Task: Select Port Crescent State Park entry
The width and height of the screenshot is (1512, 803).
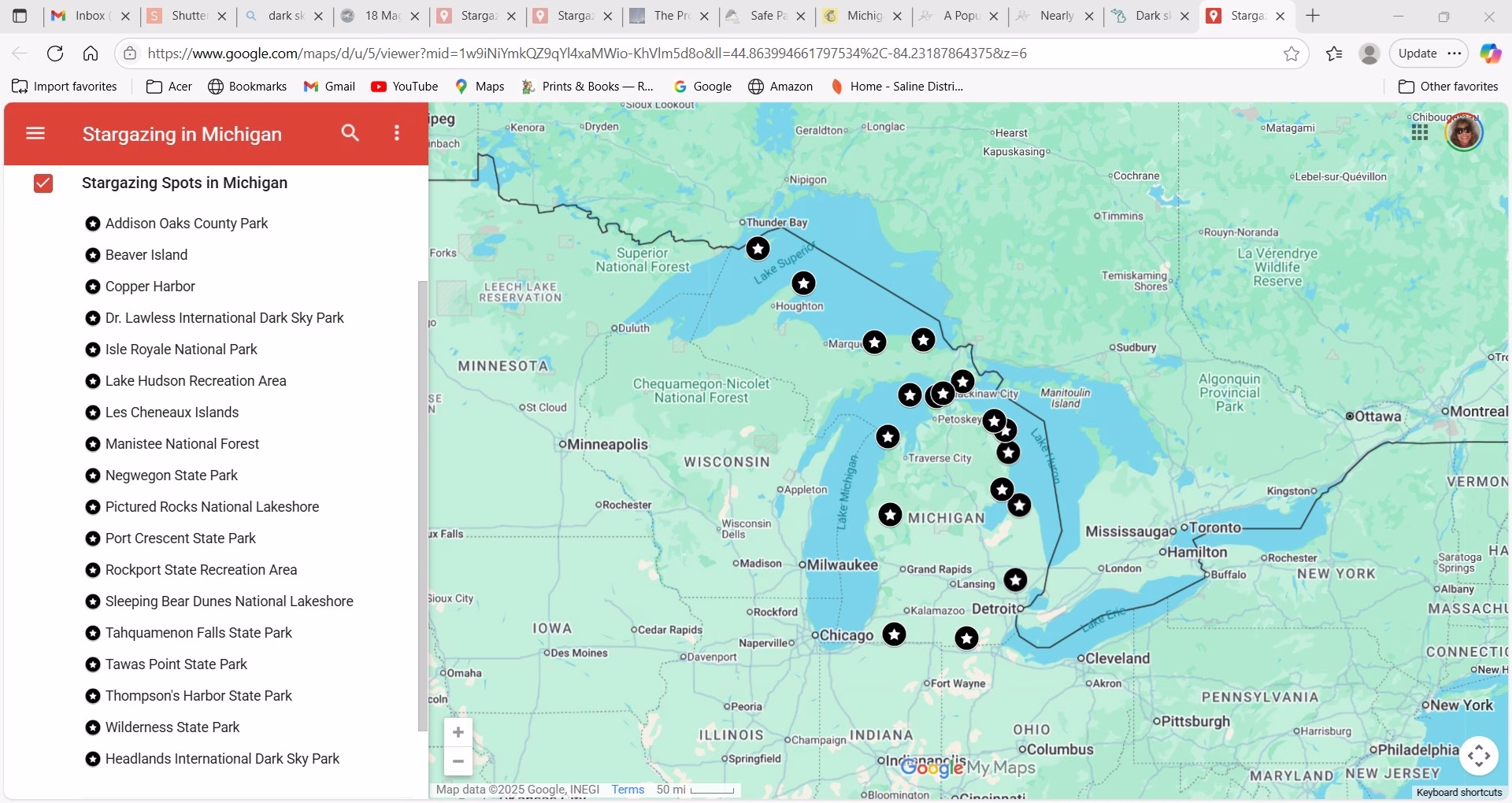Action: (x=180, y=538)
